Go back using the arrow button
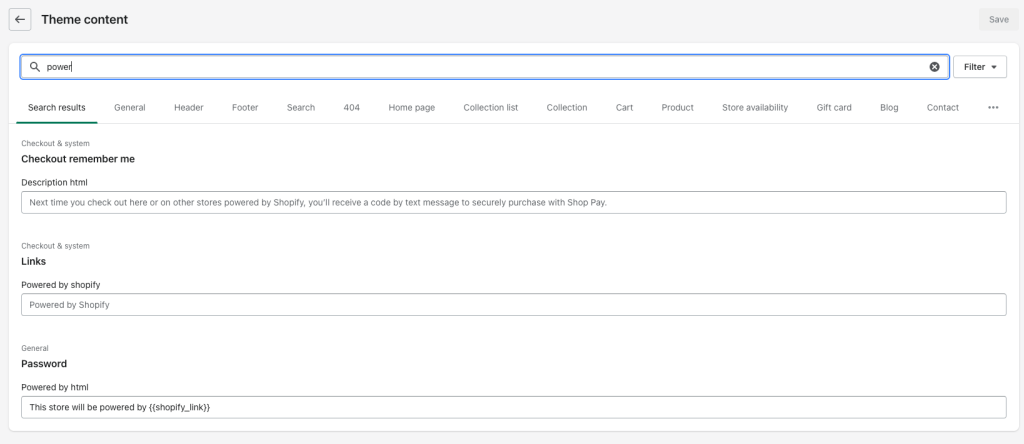 pyautogui.click(x=20, y=20)
